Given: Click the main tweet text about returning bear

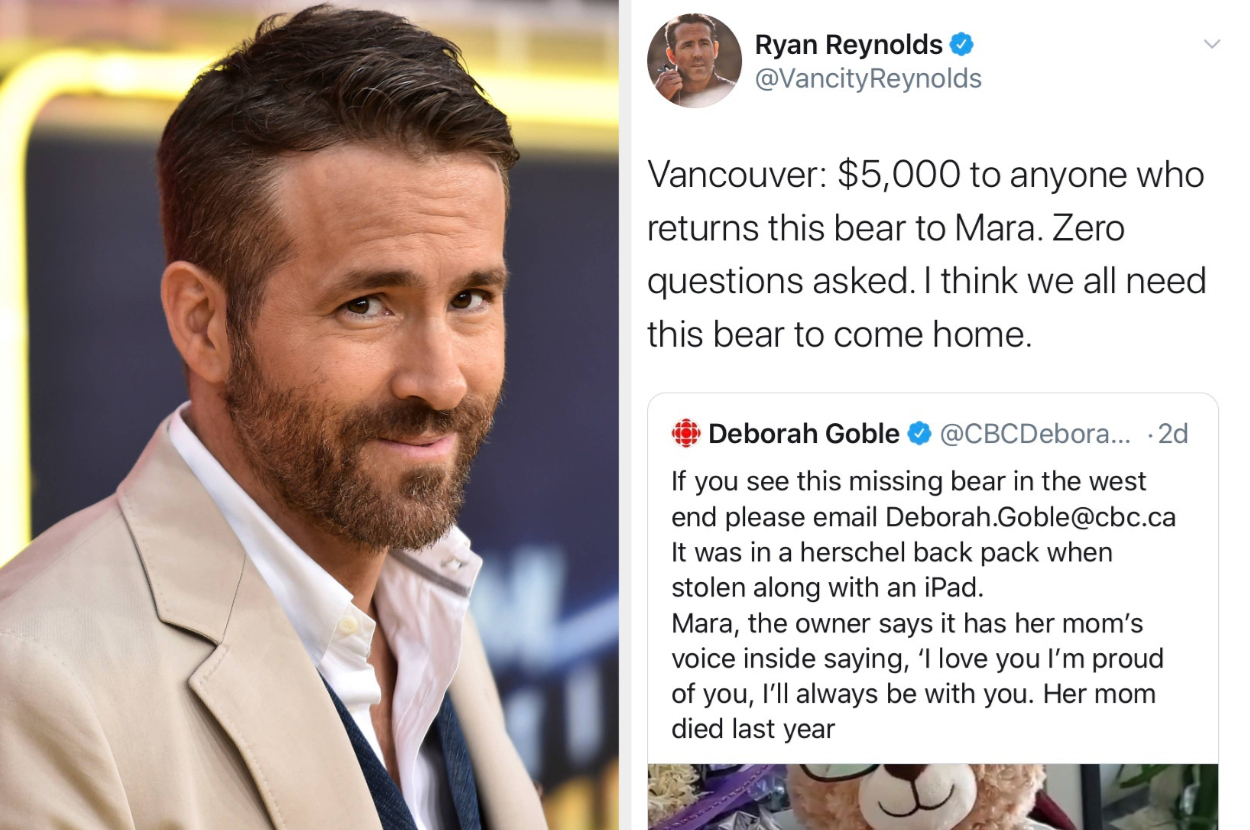Looking at the screenshot, I should coord(926,254).
